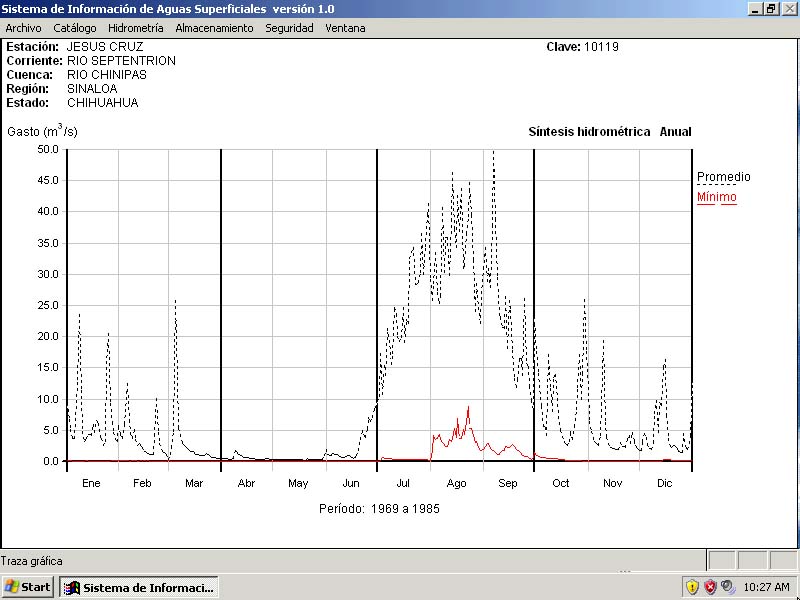Restore down the application window
Image resolution: width=800 pixels, height=600 pixels.
coord(771,8)
